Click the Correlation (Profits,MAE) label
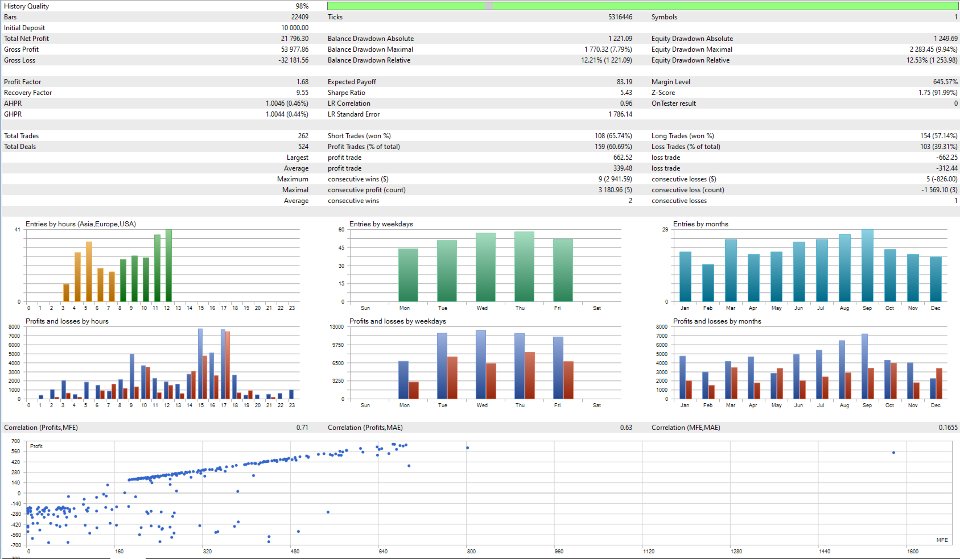960x559 pixels. pos(365,427)
